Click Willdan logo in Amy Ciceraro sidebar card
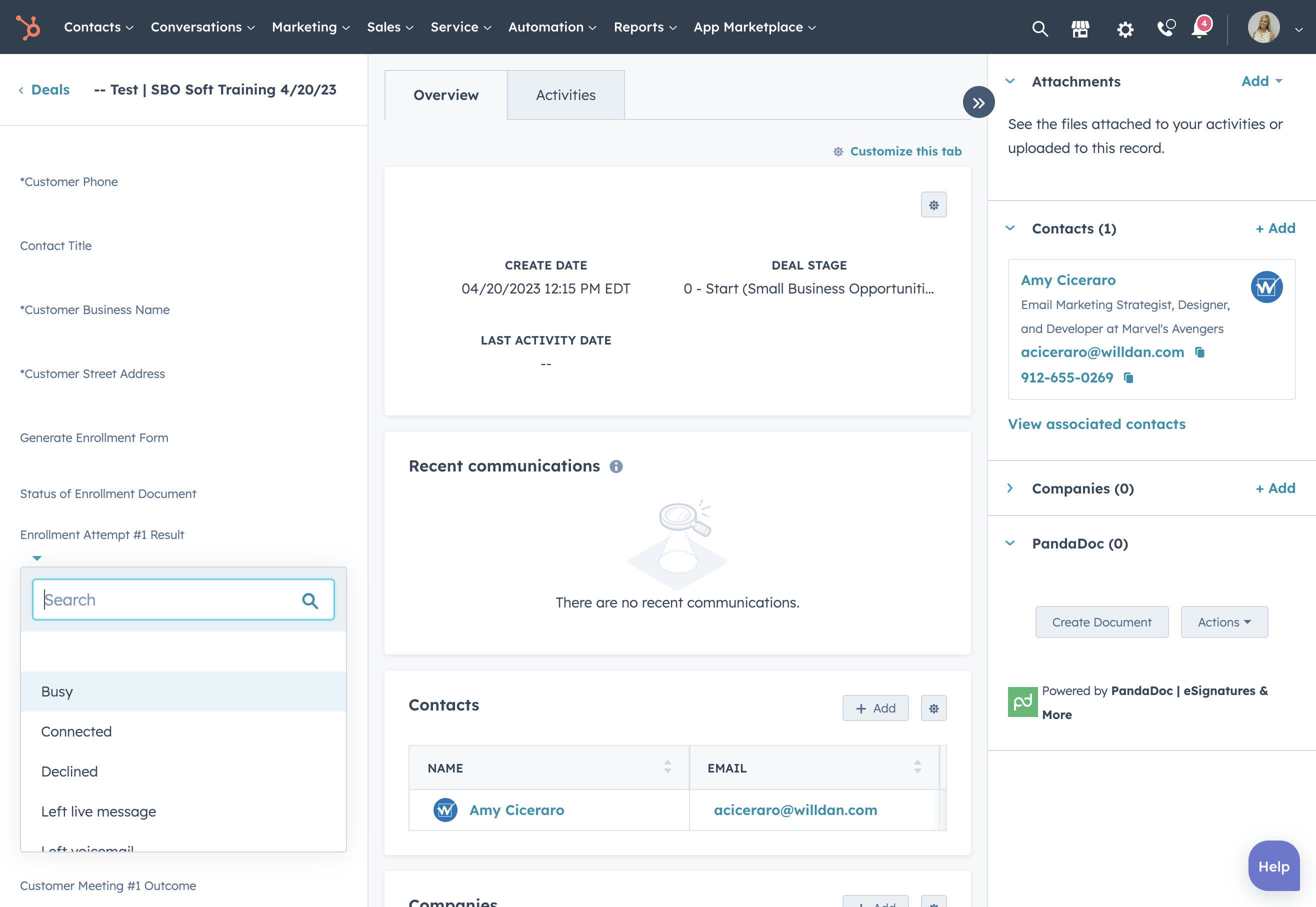 tap(1266, 287)
